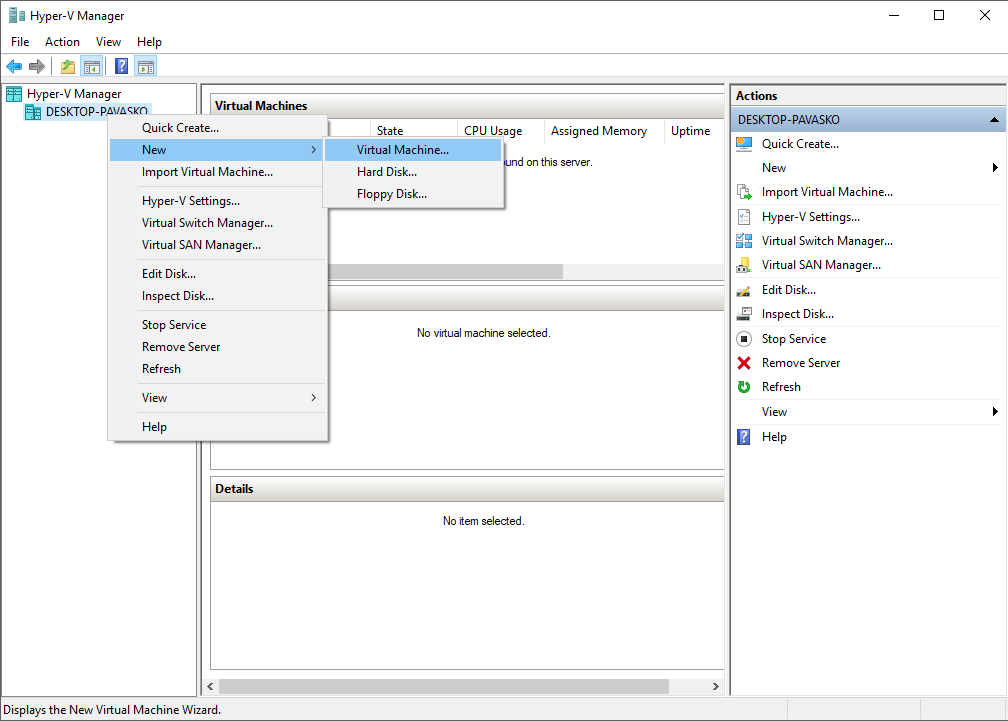The height and width of the screenshot is (721, 1008).
Task: Click Stop Service in Actions pane
Action: 794,339
